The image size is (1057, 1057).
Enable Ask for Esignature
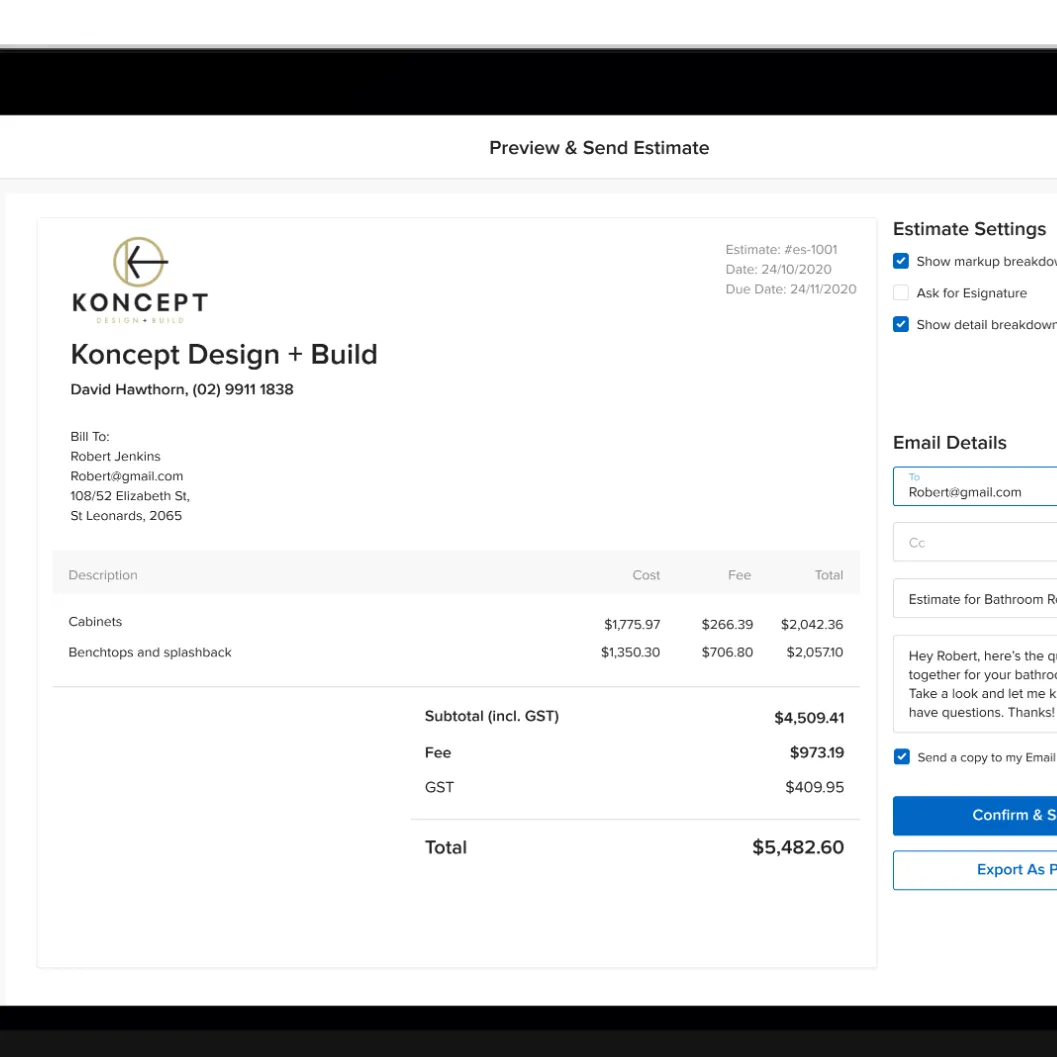point(901,292)
